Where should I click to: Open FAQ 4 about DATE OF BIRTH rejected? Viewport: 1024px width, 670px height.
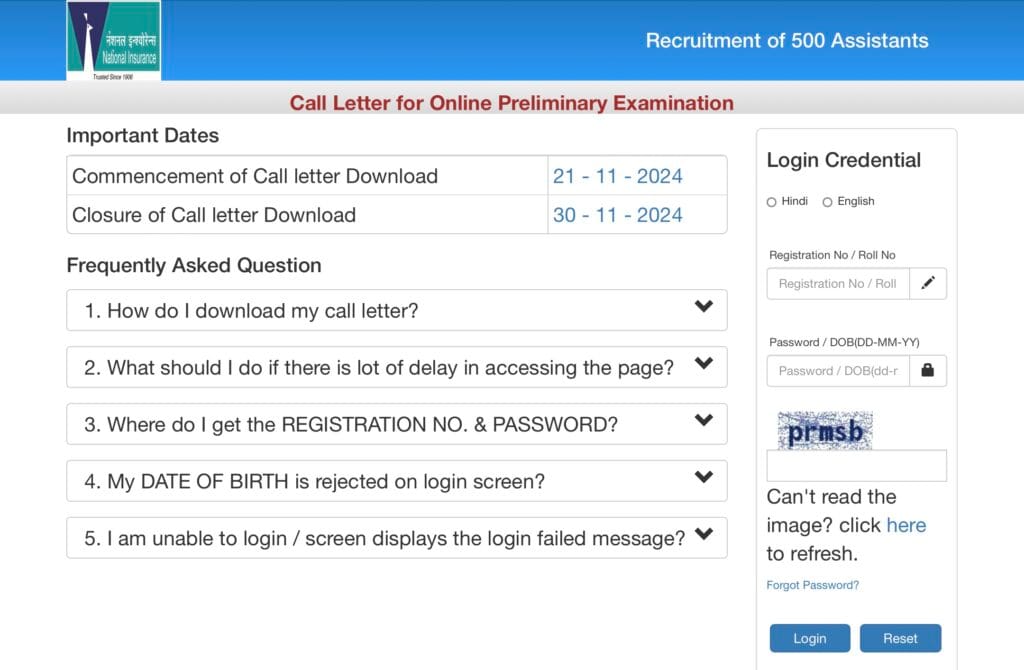397,481
